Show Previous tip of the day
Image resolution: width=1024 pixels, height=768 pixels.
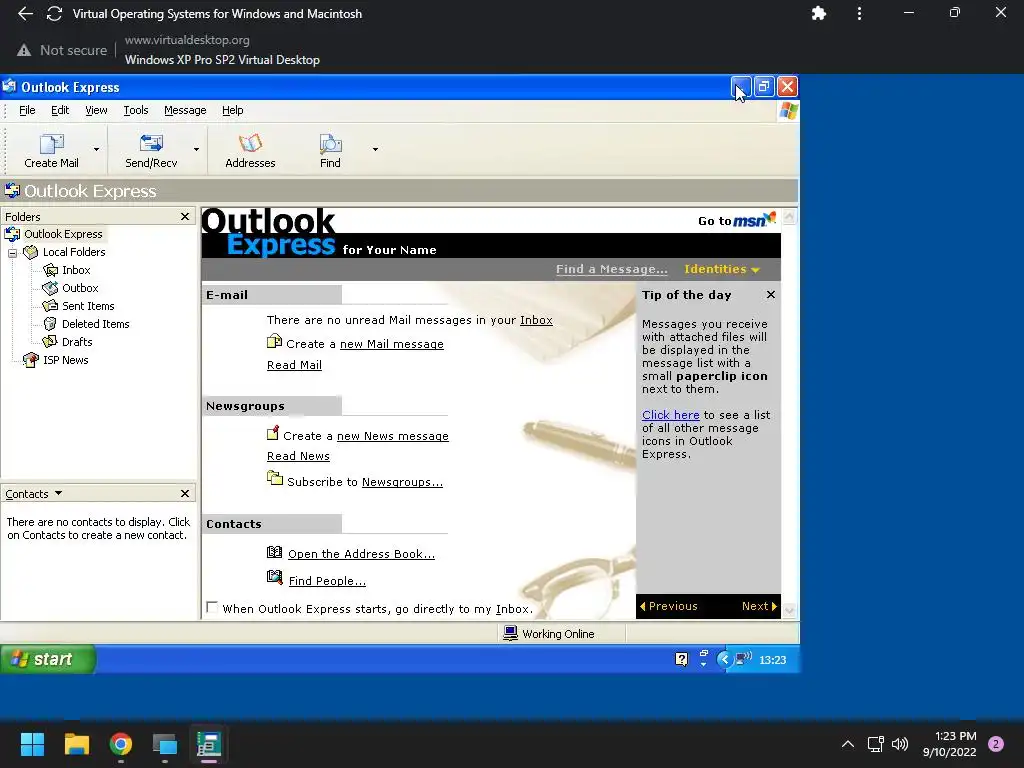click(668, 606)
